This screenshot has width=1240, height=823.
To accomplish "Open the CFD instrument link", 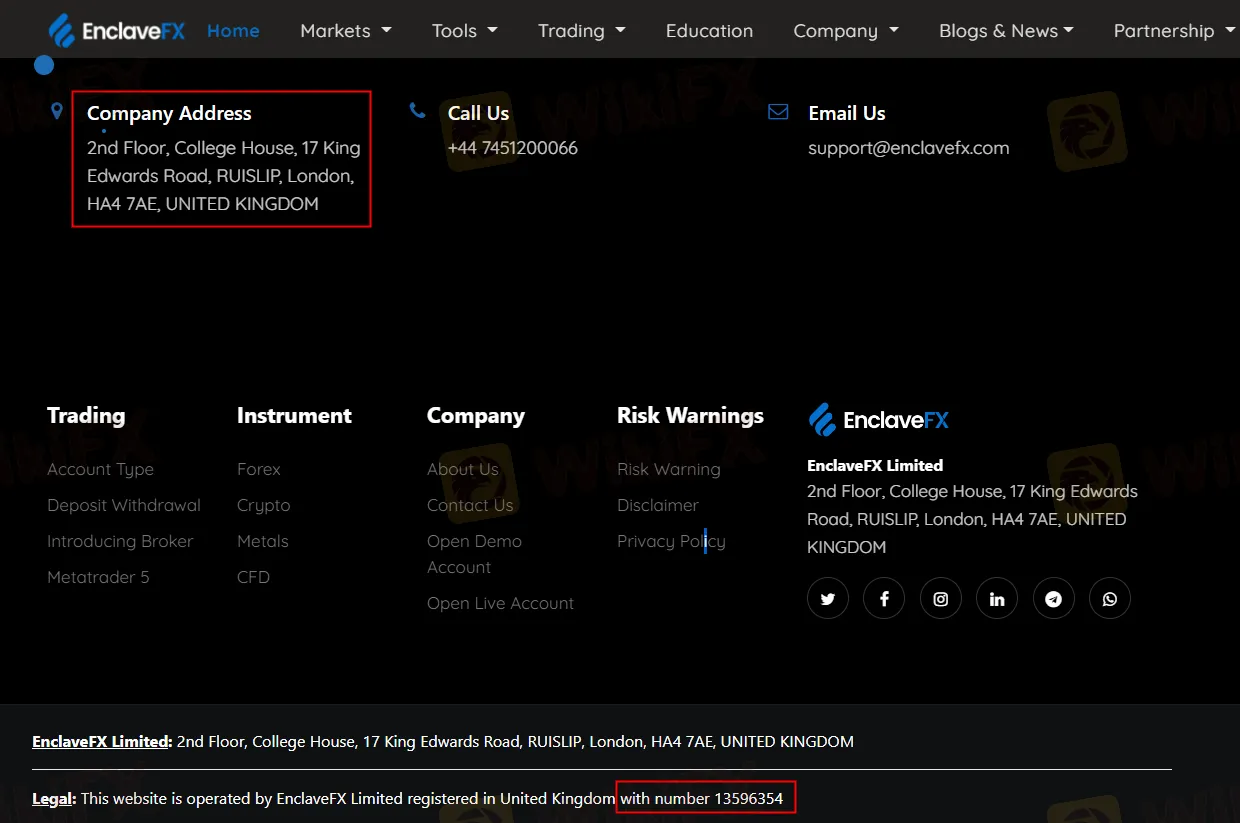I will (x=253, y=577).
